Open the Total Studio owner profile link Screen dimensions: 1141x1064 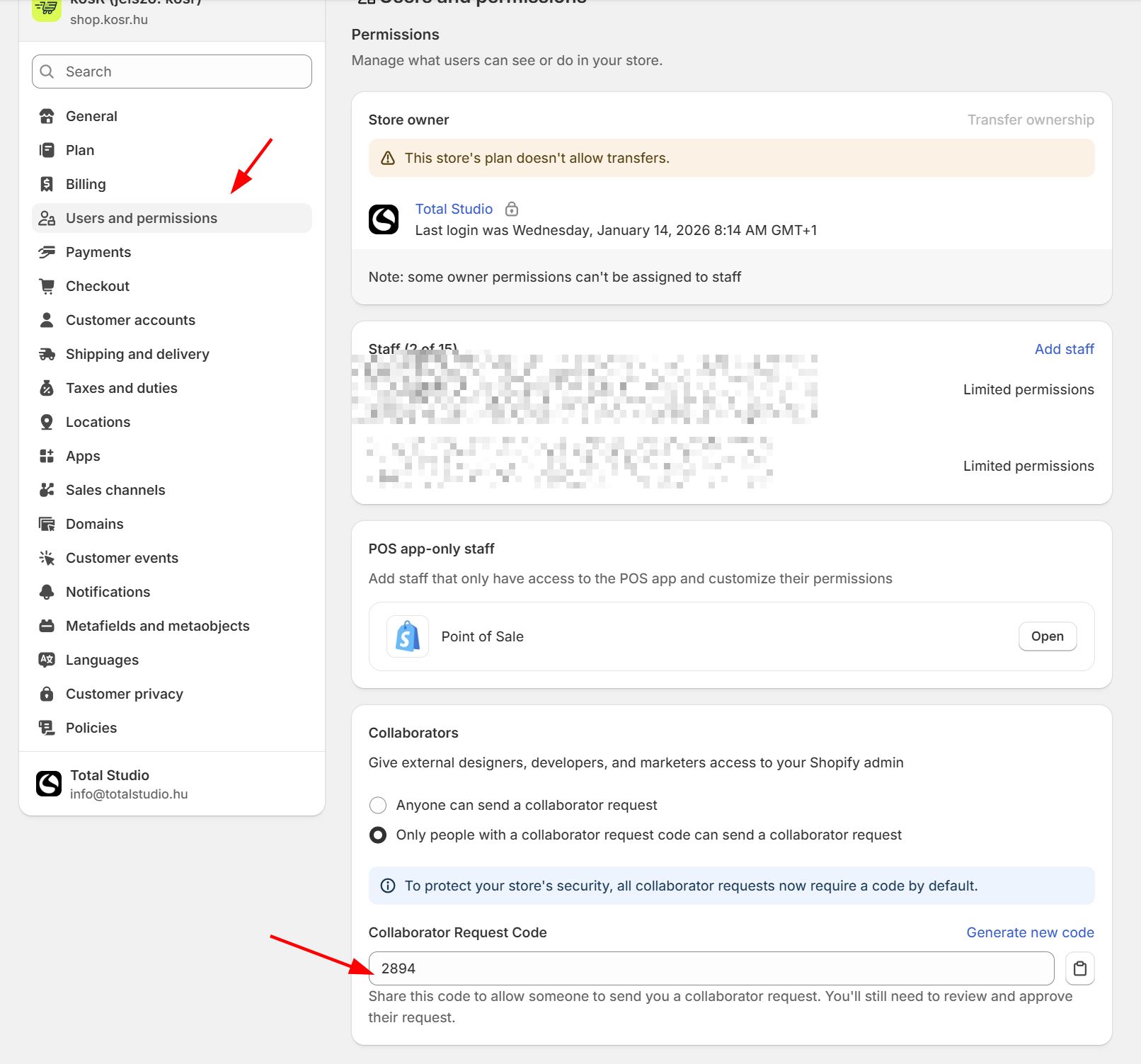click(x=454, y=209)
